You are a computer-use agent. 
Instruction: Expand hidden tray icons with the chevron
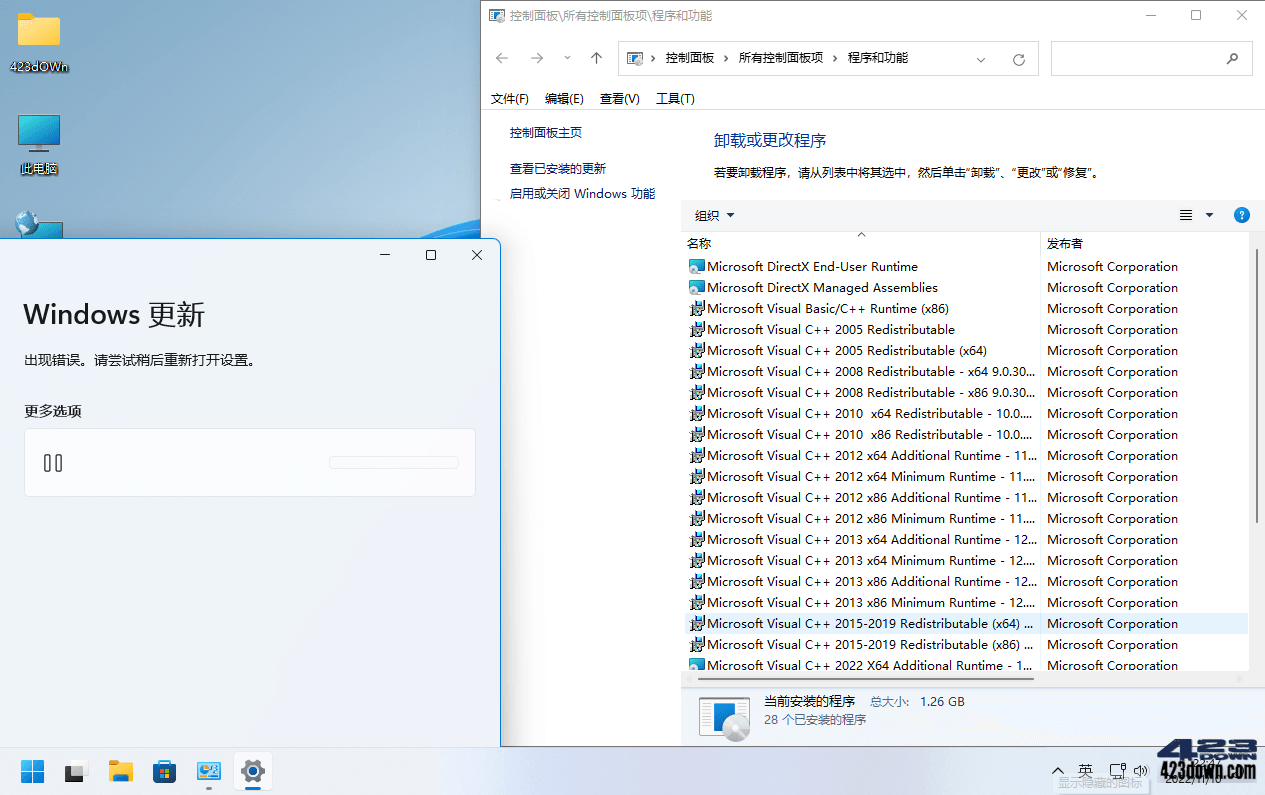[x=1058, y=771]
